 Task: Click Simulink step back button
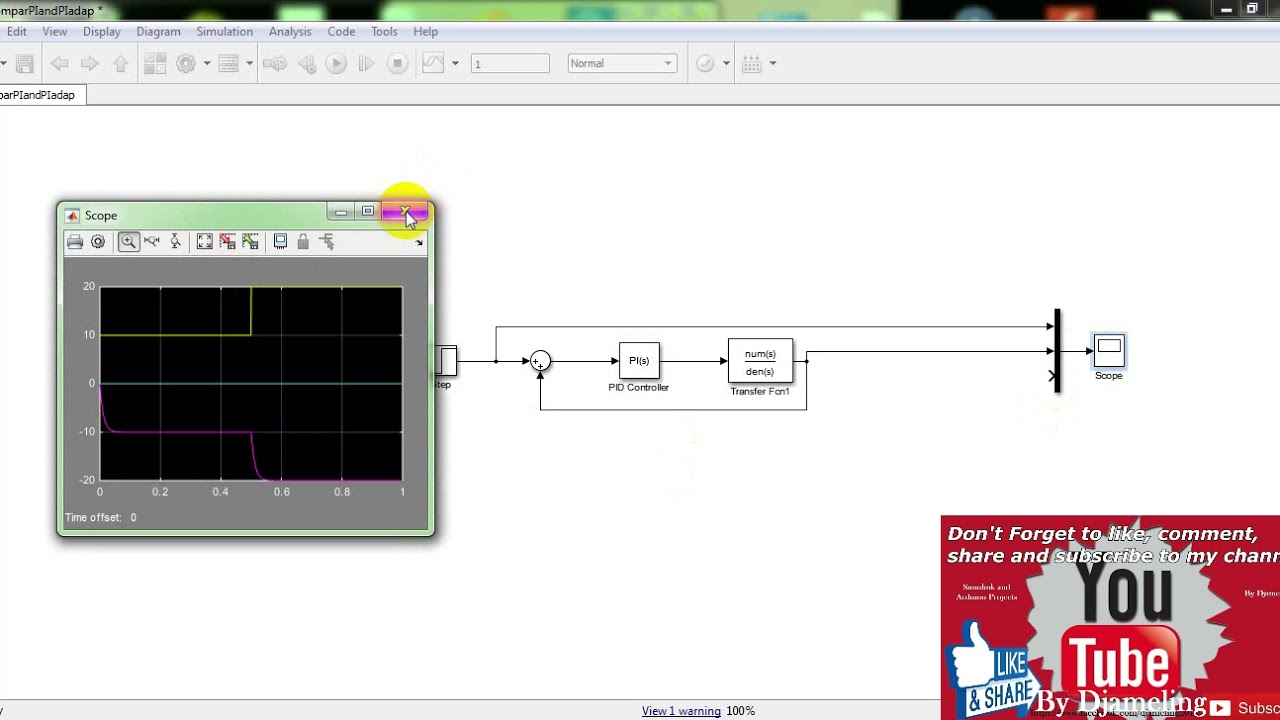[307, 63]
